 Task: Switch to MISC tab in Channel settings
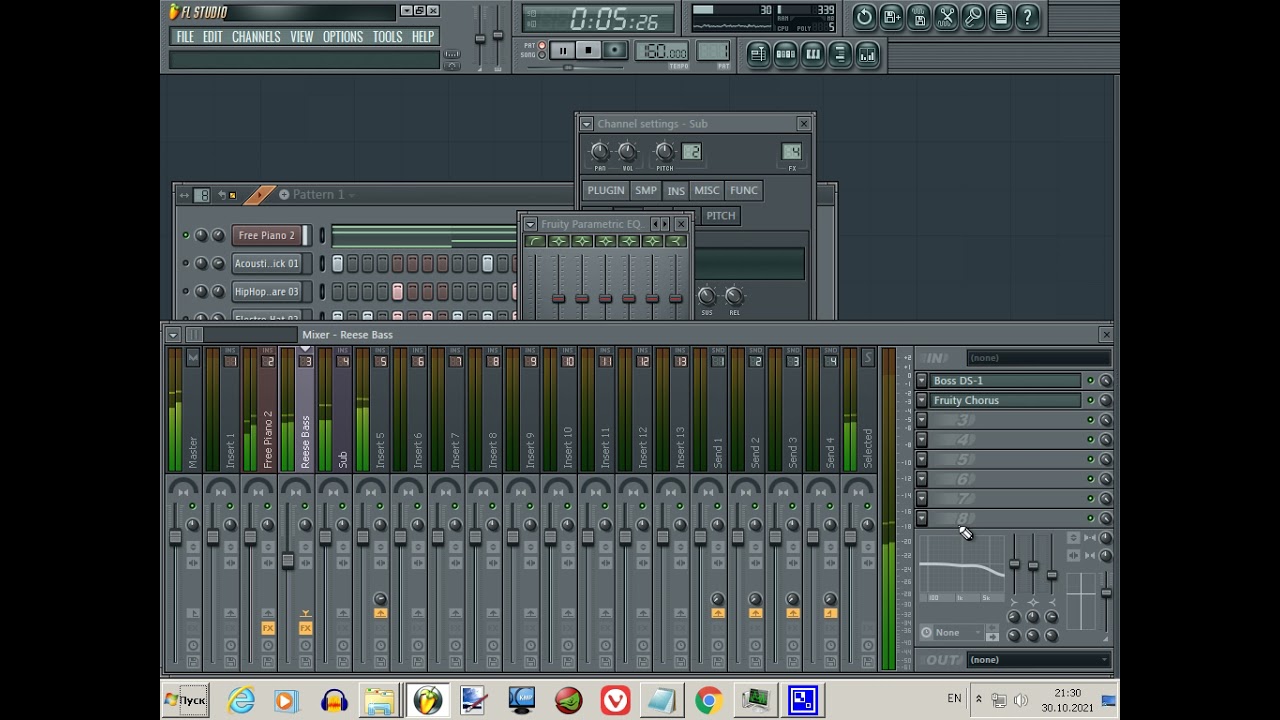(706, 190)
